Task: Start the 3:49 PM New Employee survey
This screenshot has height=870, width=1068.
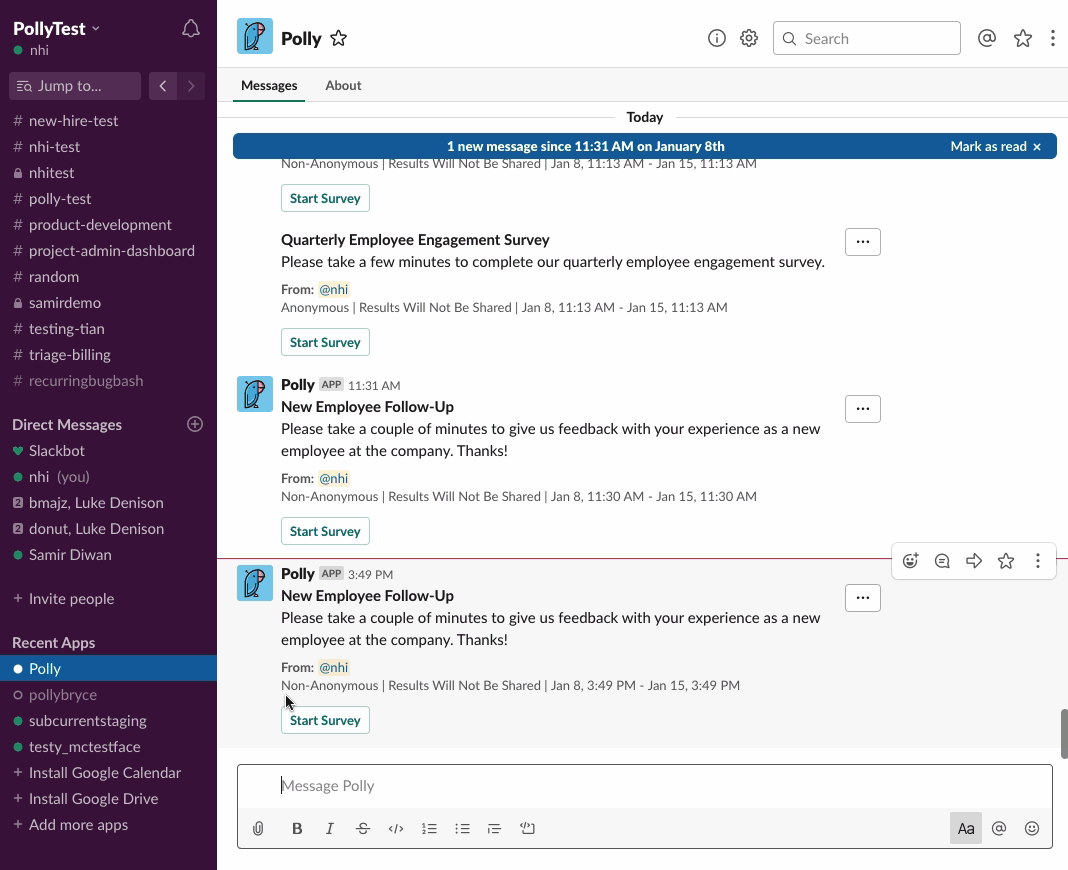Action: 326,720
